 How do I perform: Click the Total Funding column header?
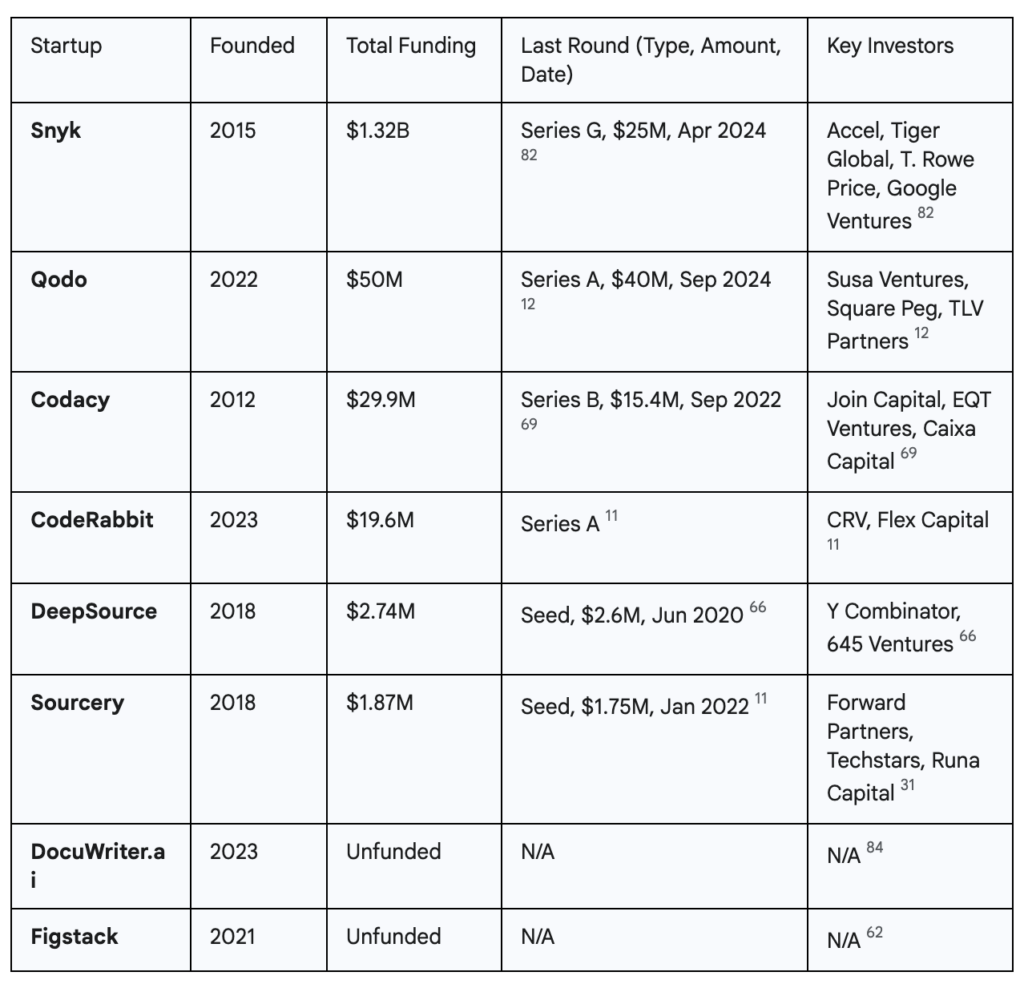(x=414, y=60)
